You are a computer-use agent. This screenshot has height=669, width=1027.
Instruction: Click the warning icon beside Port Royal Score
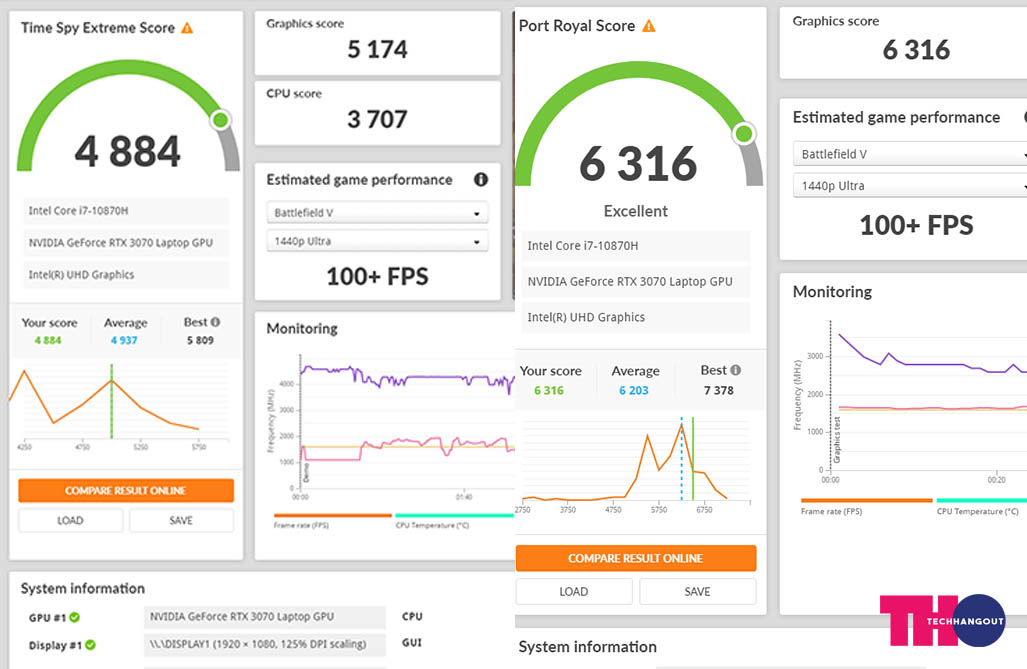tap(648, 26)
